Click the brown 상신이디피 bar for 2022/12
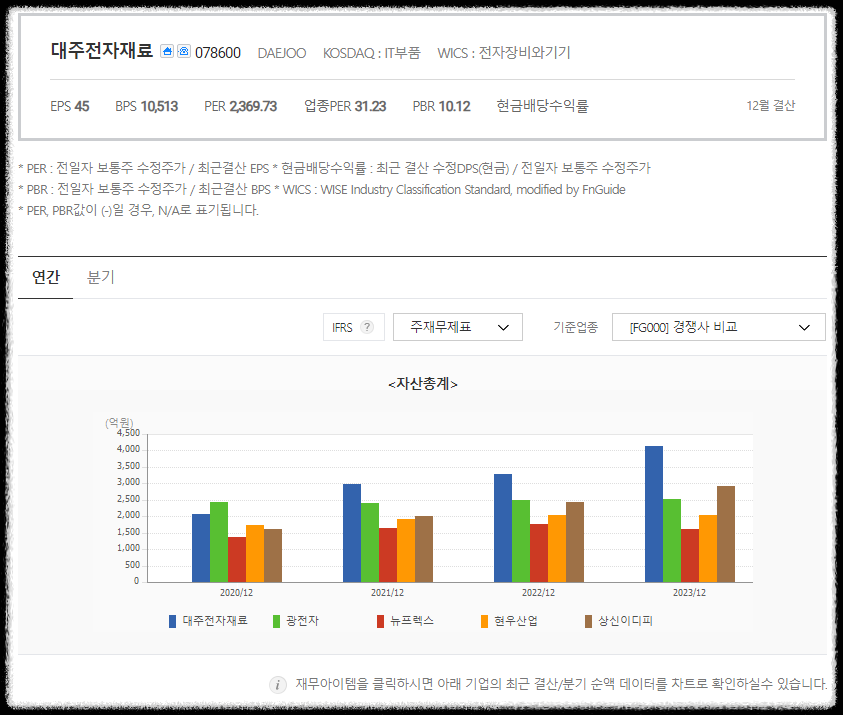The image size is (843, 715). [x=575, y=542]
